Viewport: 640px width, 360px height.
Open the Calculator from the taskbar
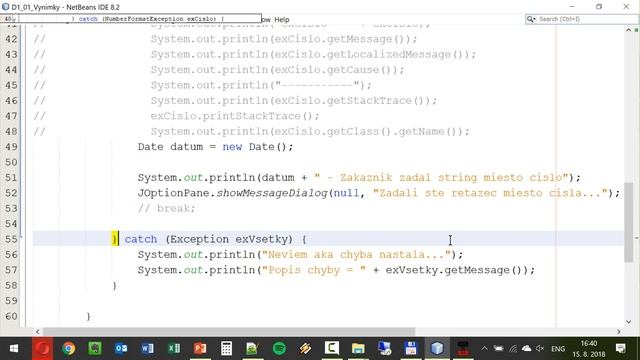pyautogui.click(x=226, y=349)
